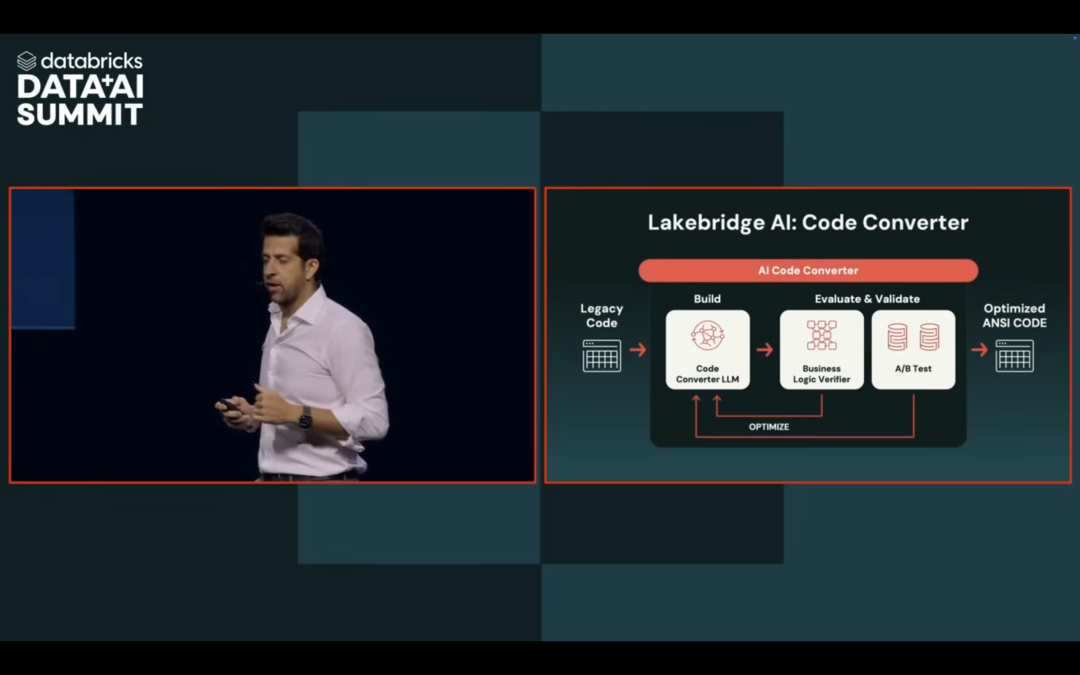Click the 'DATA+AI SUMMIT' logo text
Screen dimensions: 1080x675
tap(80, 101)
